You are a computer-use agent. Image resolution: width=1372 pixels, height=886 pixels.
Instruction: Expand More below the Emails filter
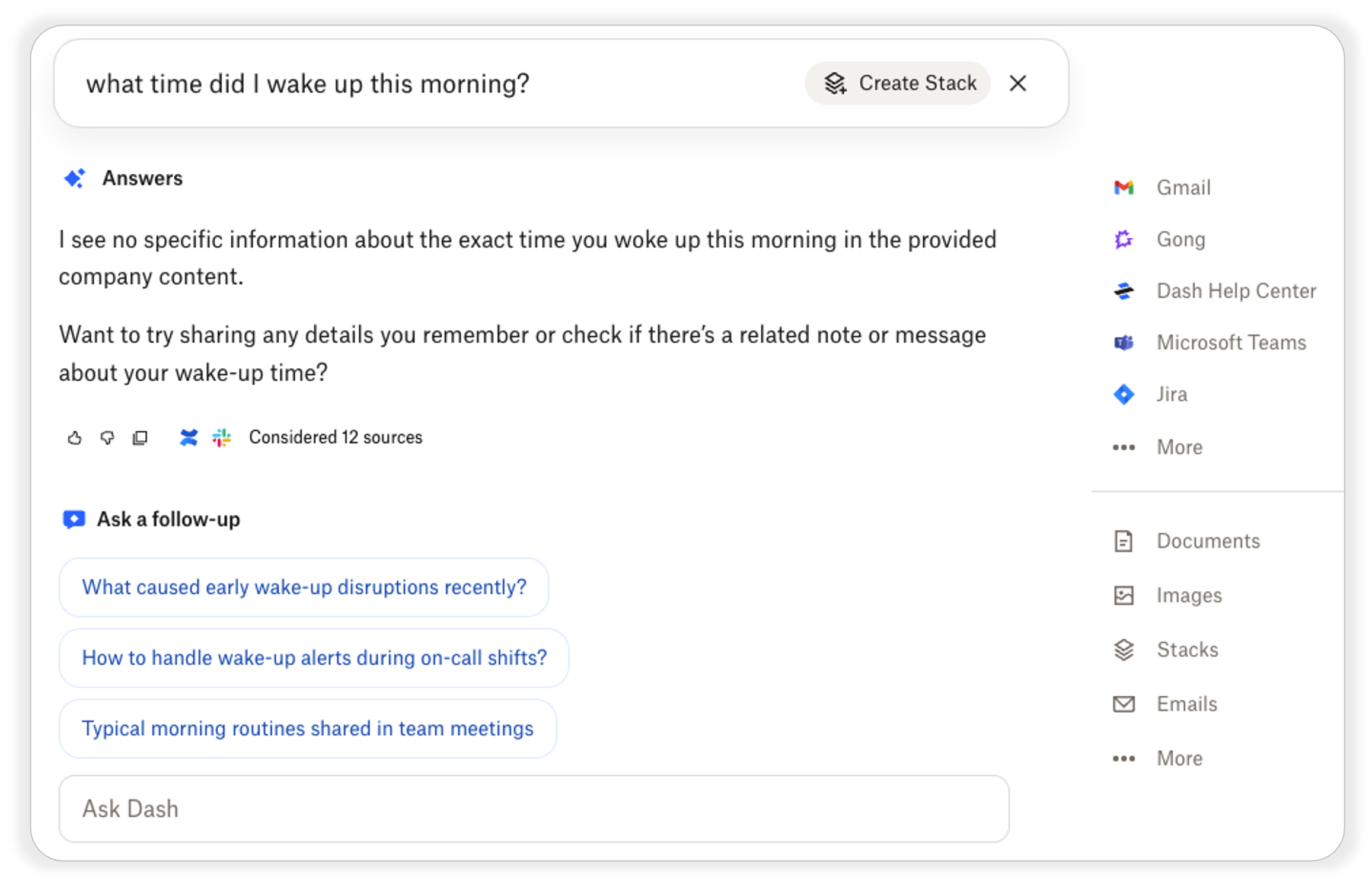1179,758
